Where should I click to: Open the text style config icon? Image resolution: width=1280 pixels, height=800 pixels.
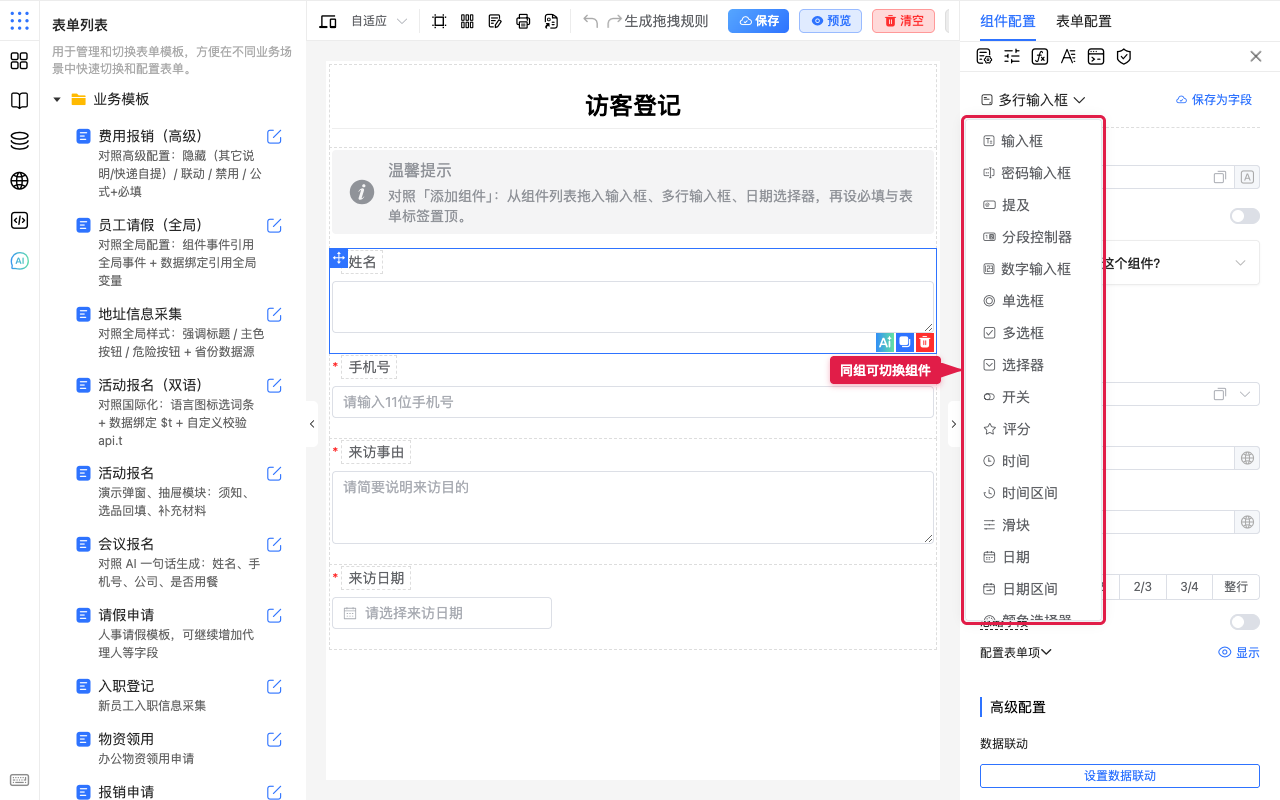1068,57
